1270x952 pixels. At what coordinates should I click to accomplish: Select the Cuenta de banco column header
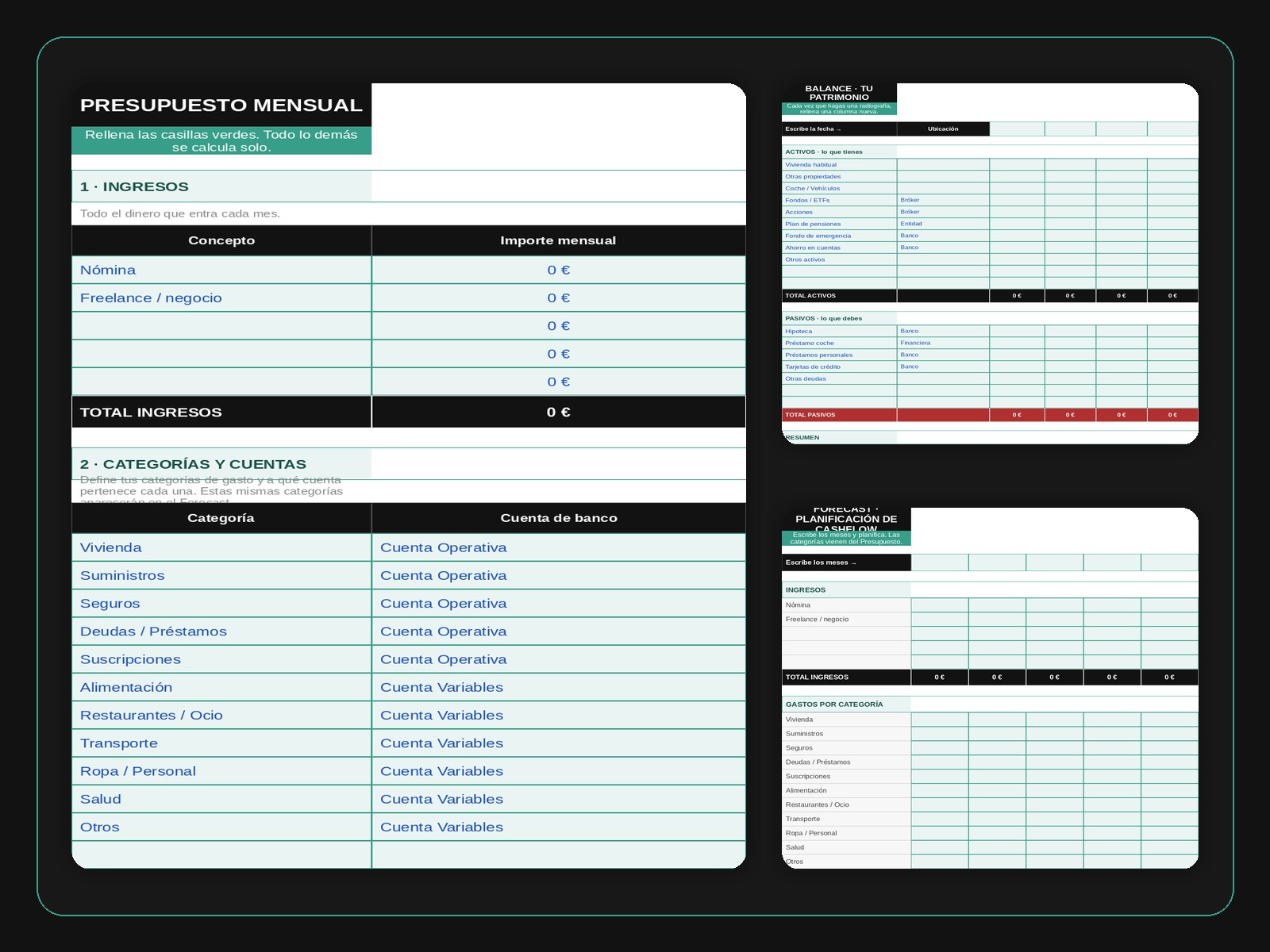[559, 518]
